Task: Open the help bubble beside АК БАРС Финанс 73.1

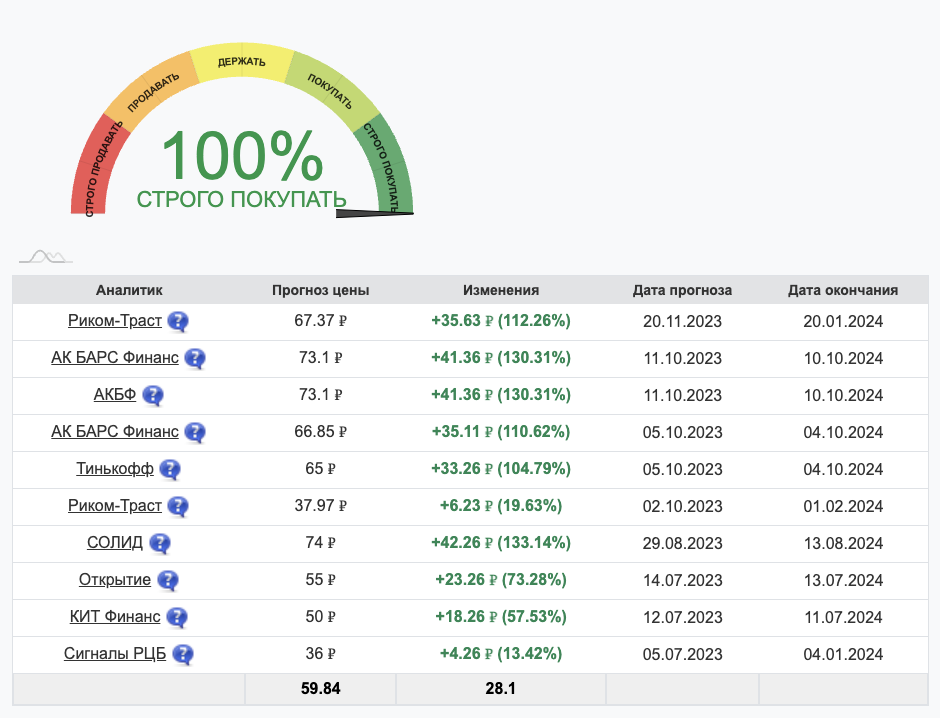Action: point(195,358)
